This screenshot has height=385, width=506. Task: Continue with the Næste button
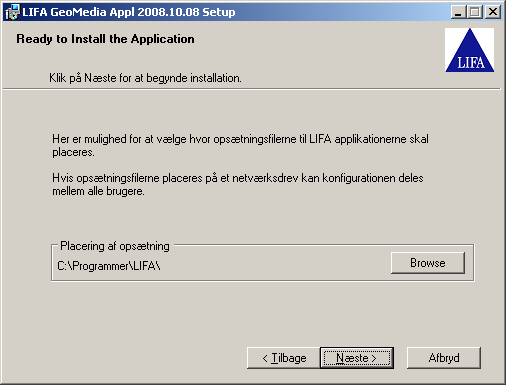357,358
